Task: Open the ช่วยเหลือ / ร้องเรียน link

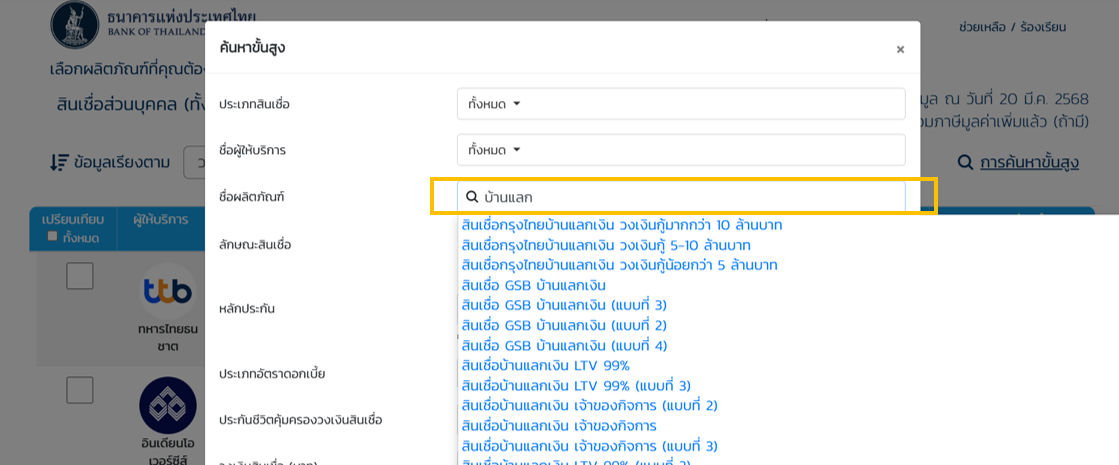Action: coord(1012,28)
